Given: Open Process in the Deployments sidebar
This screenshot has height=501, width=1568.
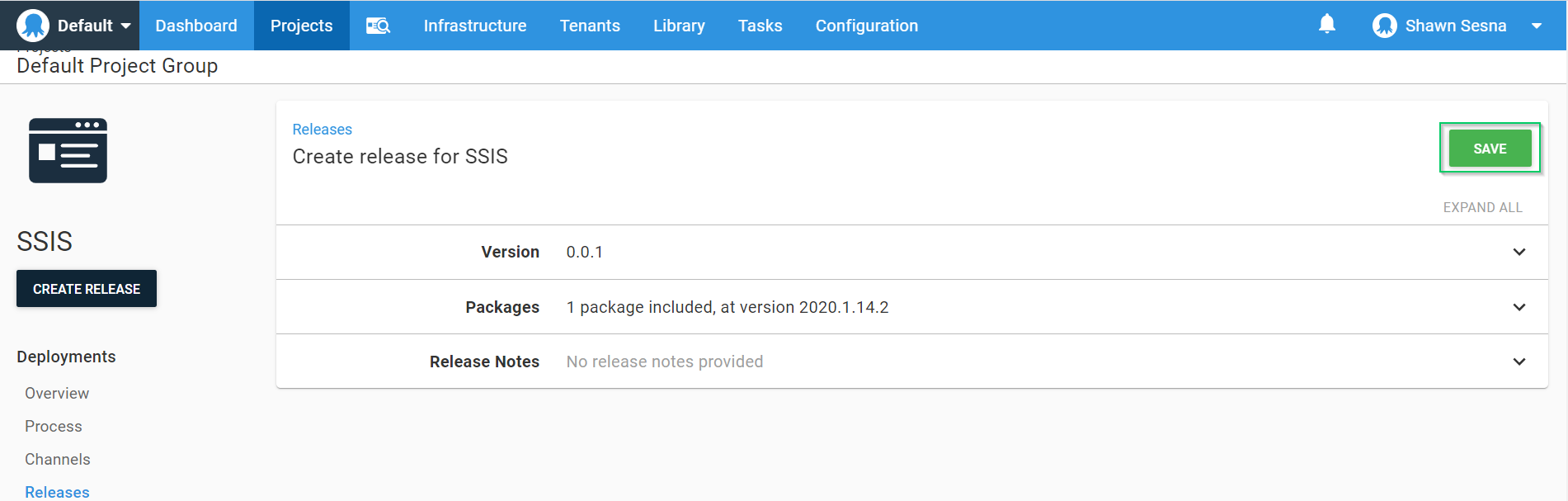Looking at the screenshot, I should 54,426.
